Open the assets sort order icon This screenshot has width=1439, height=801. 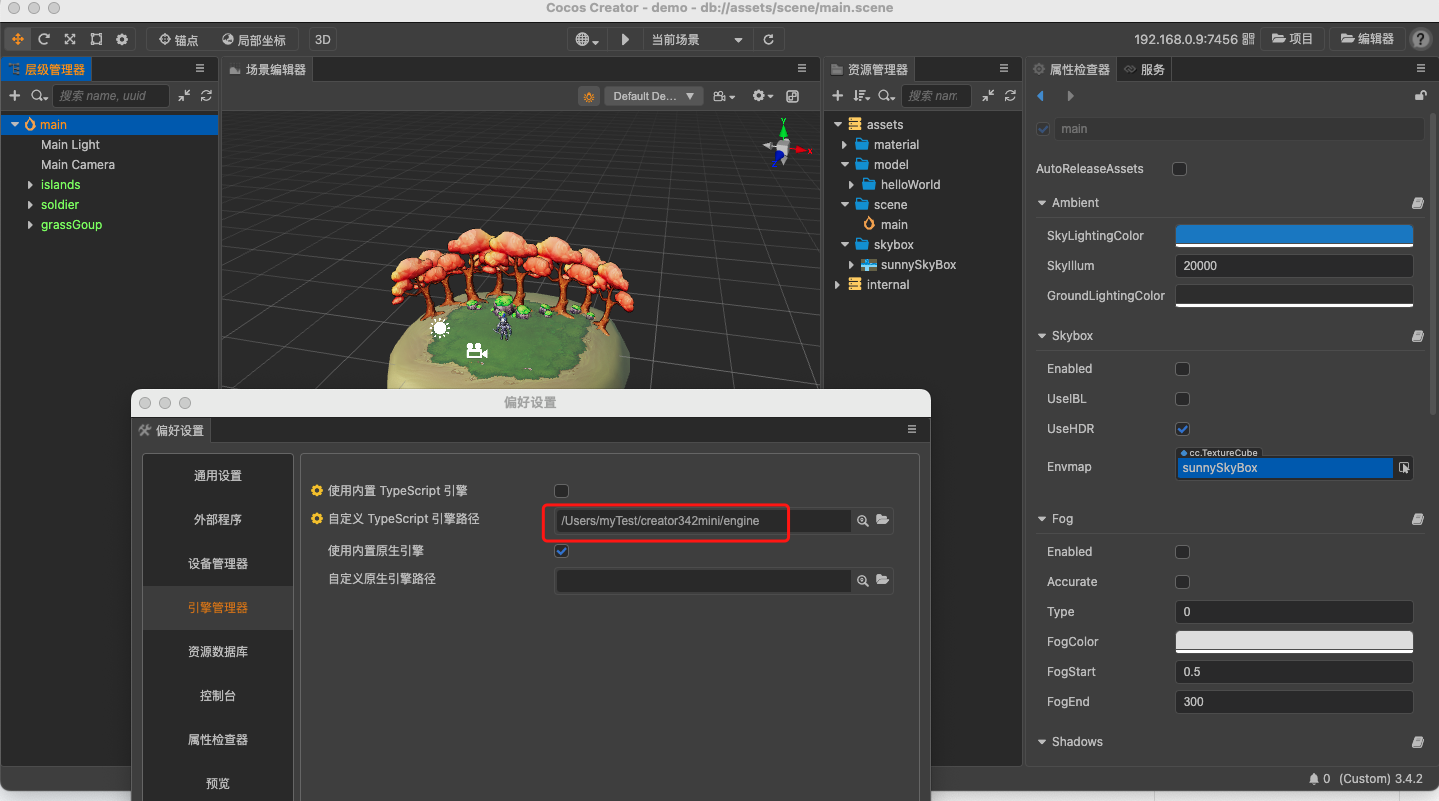click(862, 96)
